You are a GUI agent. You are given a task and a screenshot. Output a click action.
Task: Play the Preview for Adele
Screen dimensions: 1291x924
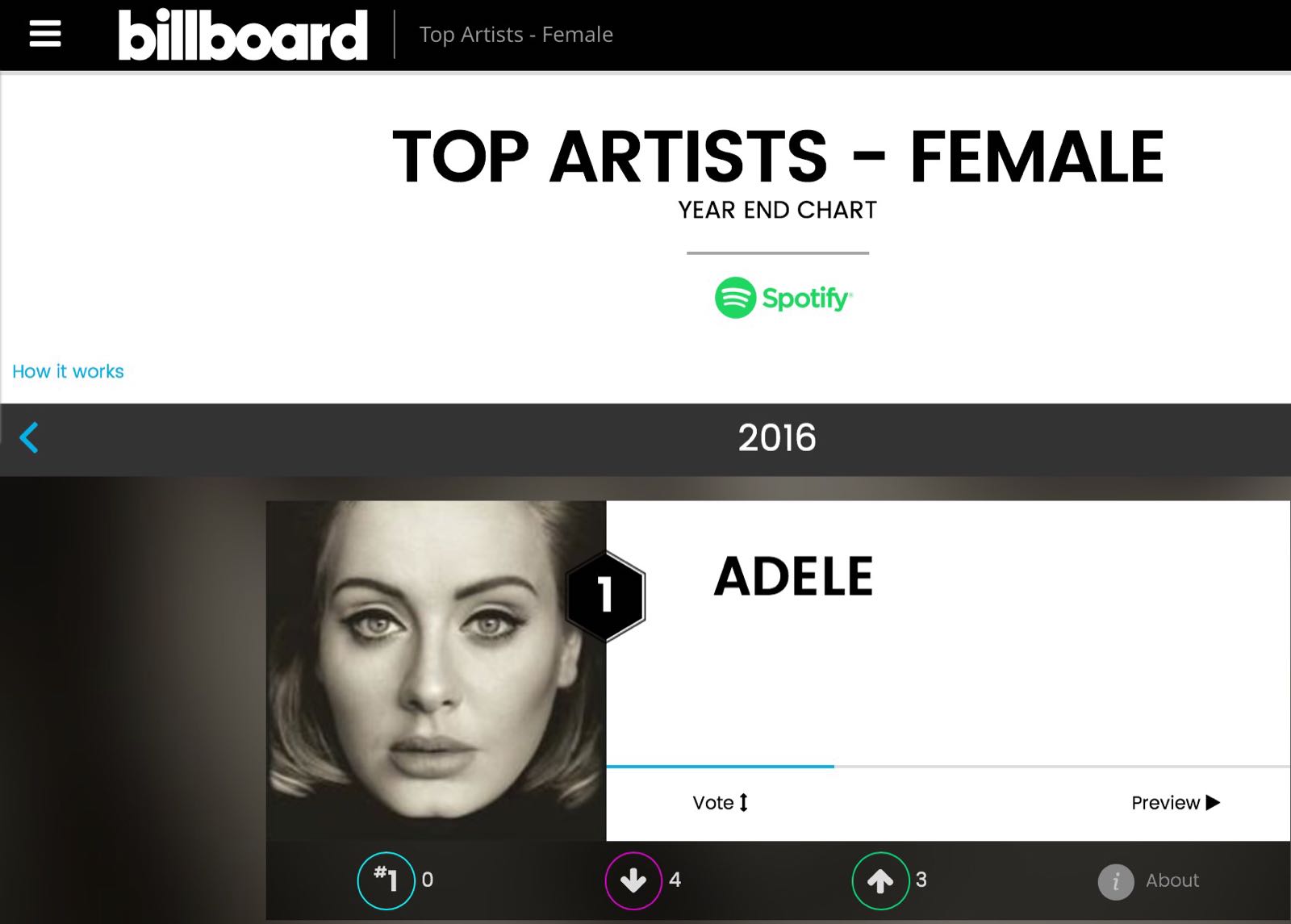pyautogui.click(x=1175, y=803)
